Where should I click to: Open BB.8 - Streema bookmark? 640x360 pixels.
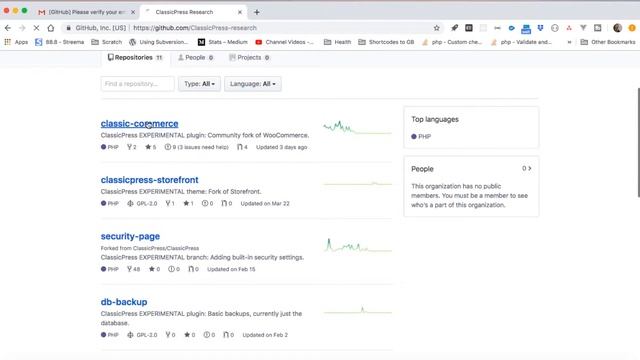tap(60, 42)
